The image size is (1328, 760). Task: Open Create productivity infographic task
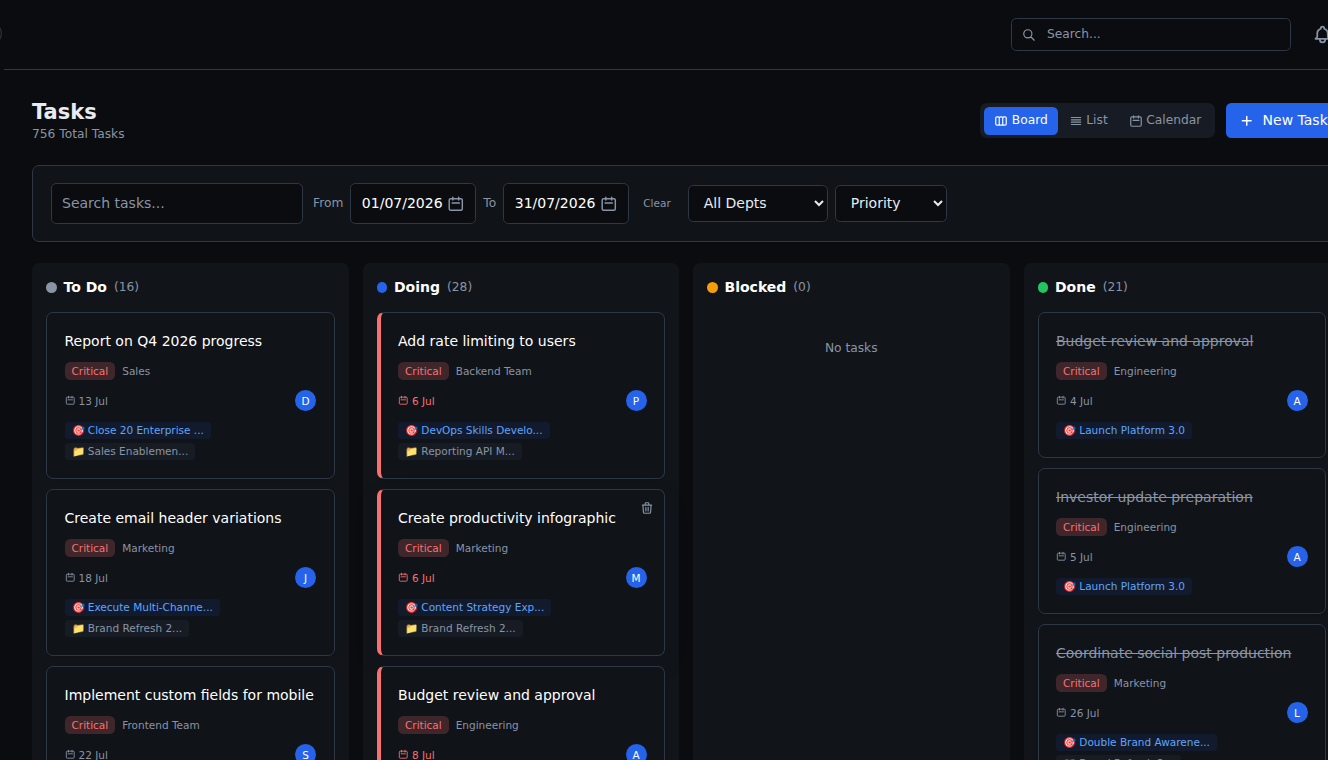(x=507, y=518)
